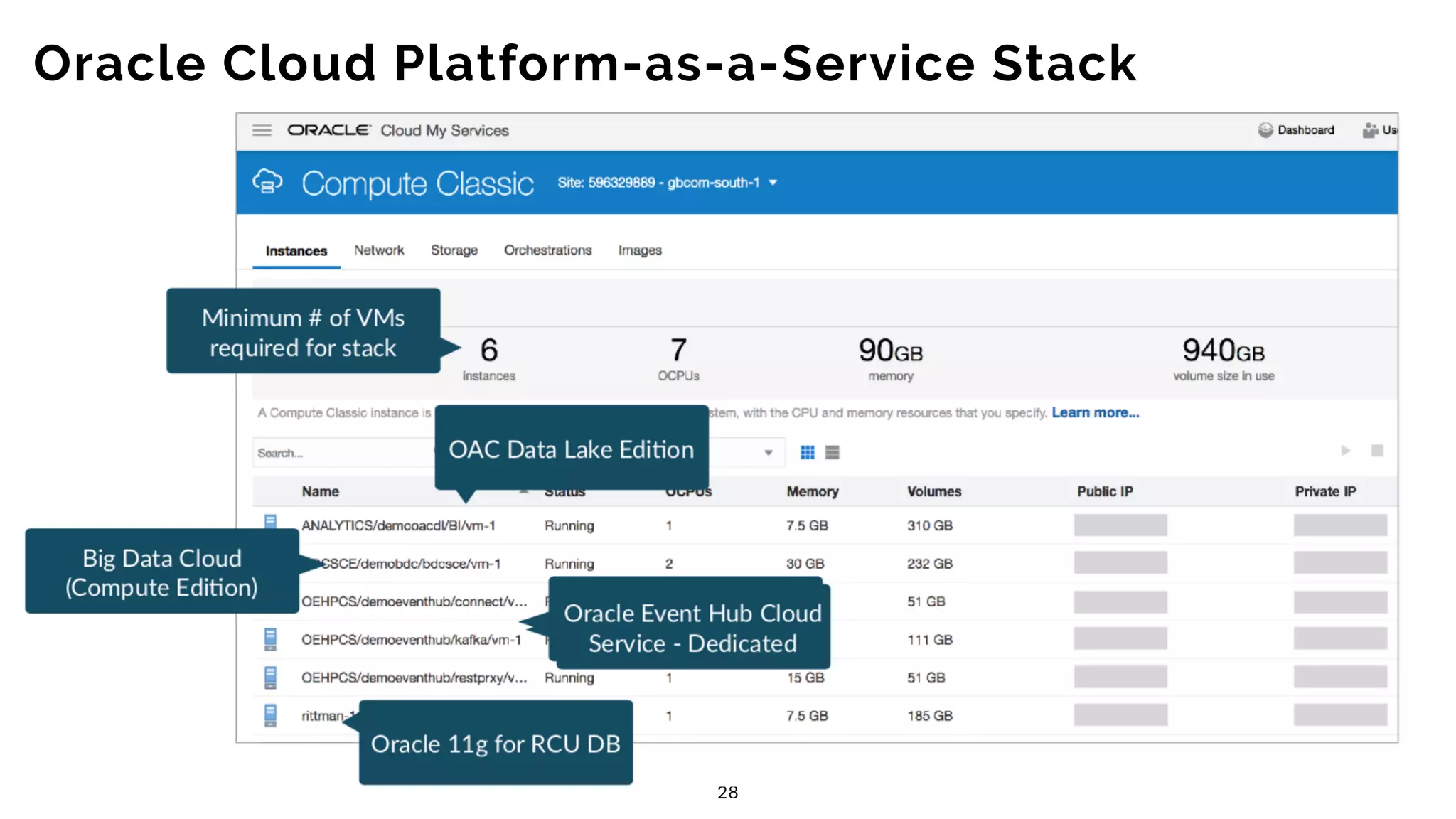Viewport: 1456px width, 819px height.
Task: Click the 185 GB volumes cell
Action: coord(930,716)
